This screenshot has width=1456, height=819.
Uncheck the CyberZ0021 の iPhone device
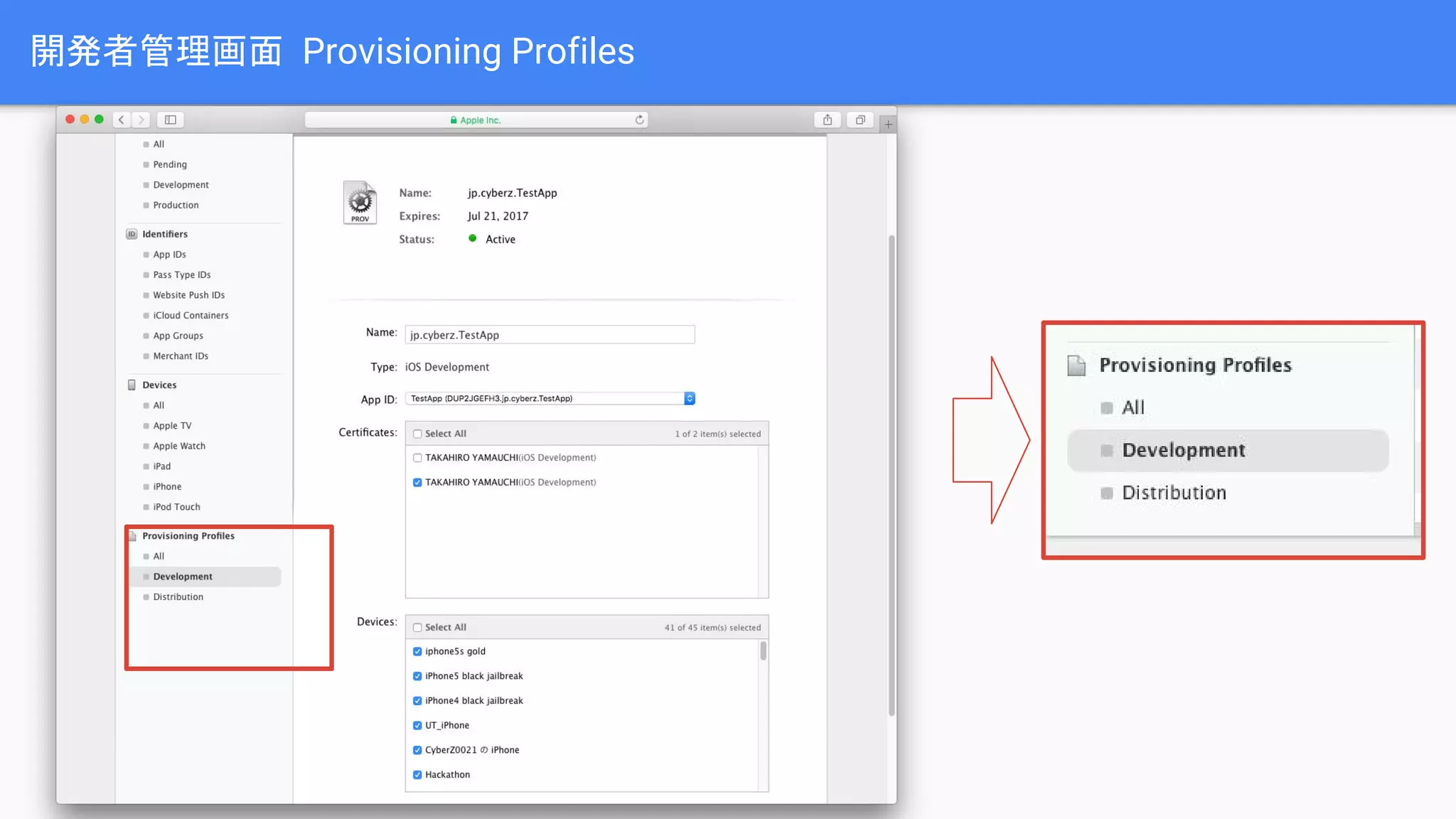417,750
